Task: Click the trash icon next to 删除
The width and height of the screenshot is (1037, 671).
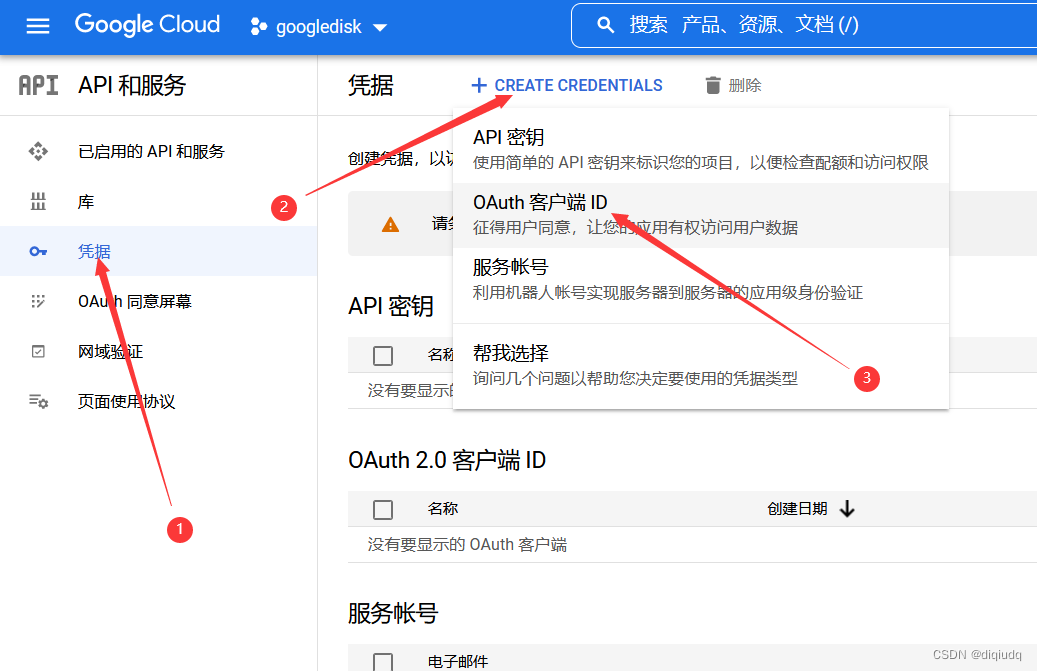Action: pyautogui.click(x=713, y=86)
